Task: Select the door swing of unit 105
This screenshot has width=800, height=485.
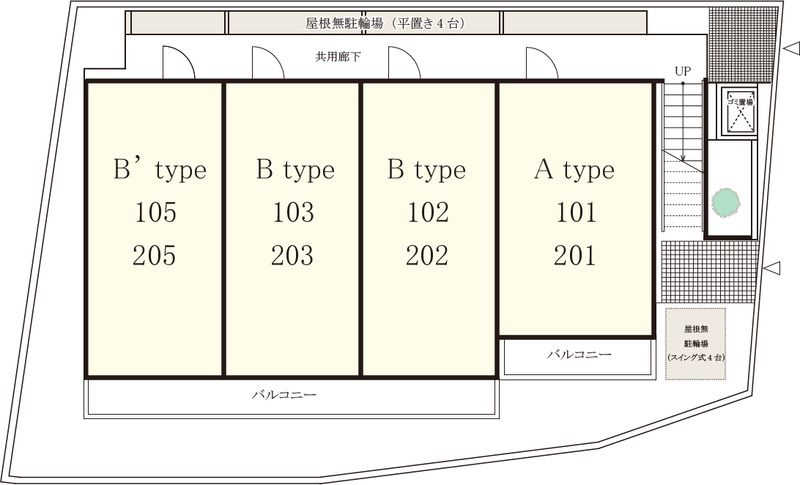Action: pyautogui.click(x=179, y=62)
